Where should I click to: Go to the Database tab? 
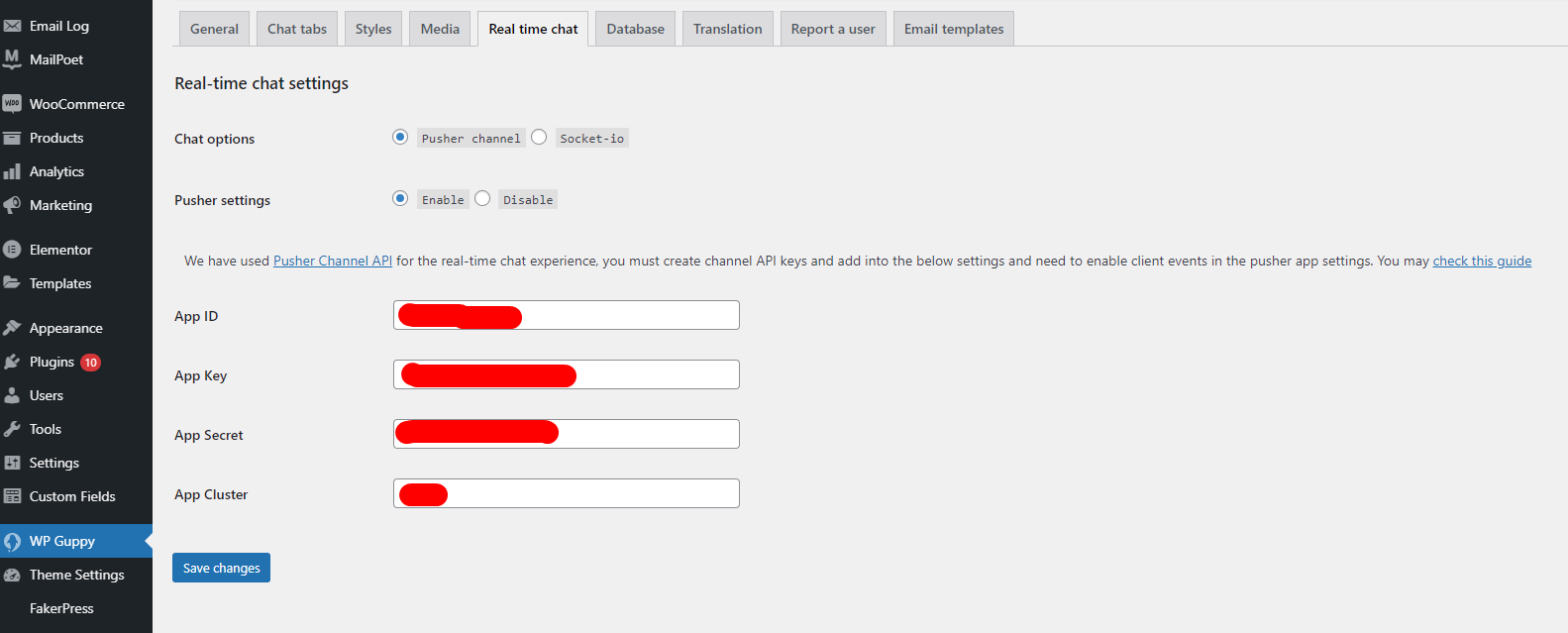point(635,29)
